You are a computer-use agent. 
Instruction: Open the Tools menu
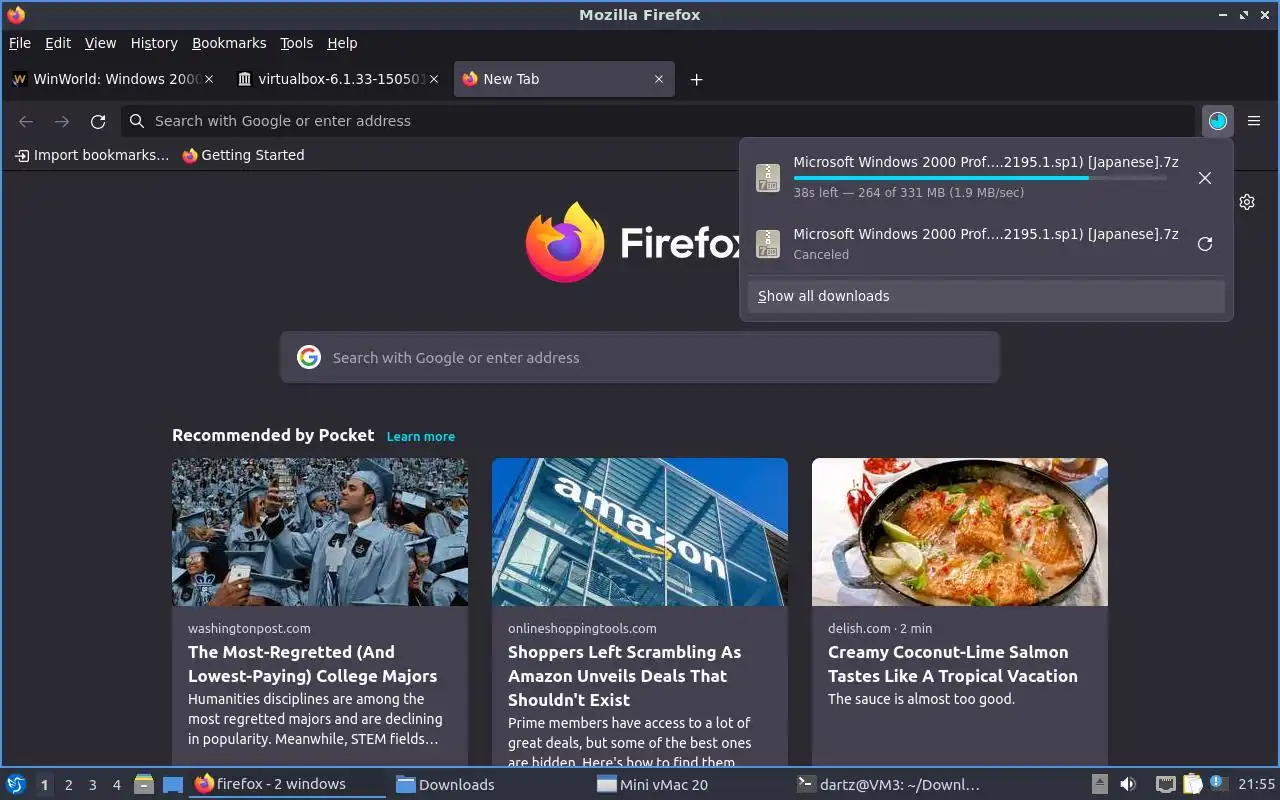pos(297,43)
